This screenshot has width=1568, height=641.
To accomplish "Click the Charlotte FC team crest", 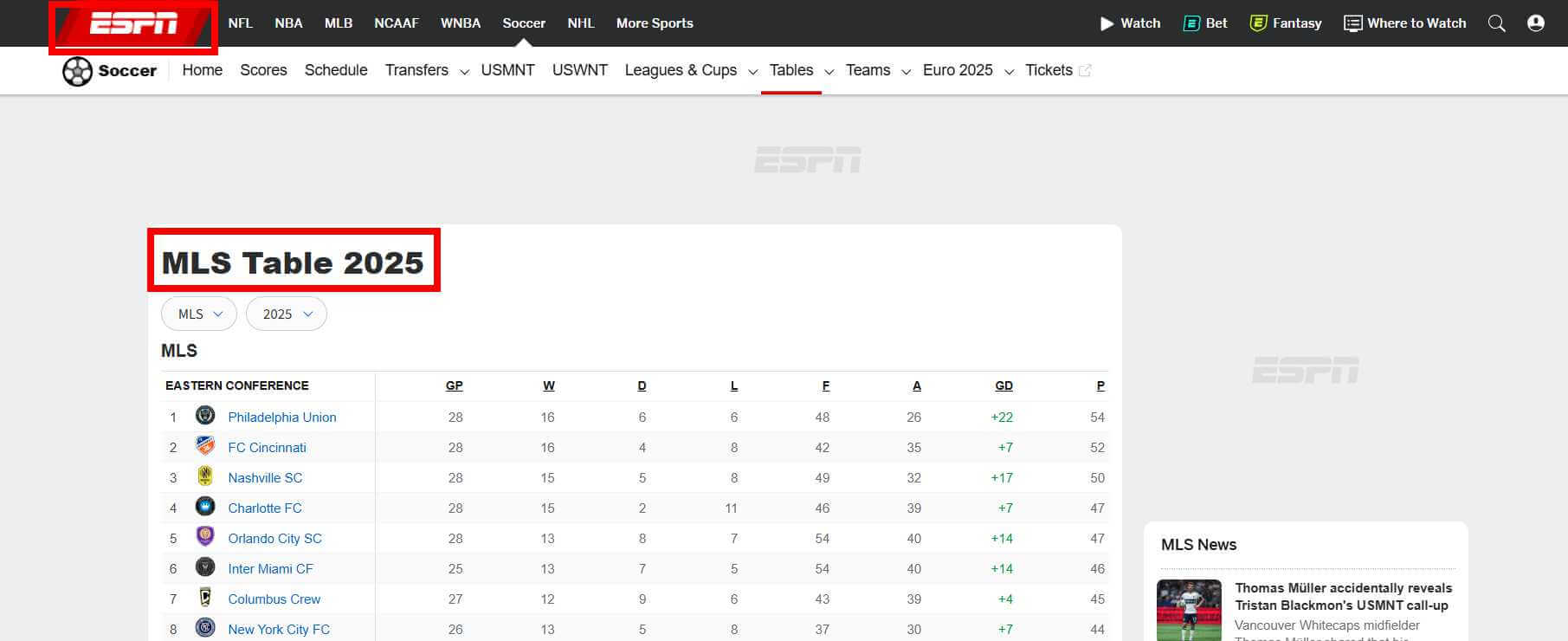I will click(x=205, y=507).
